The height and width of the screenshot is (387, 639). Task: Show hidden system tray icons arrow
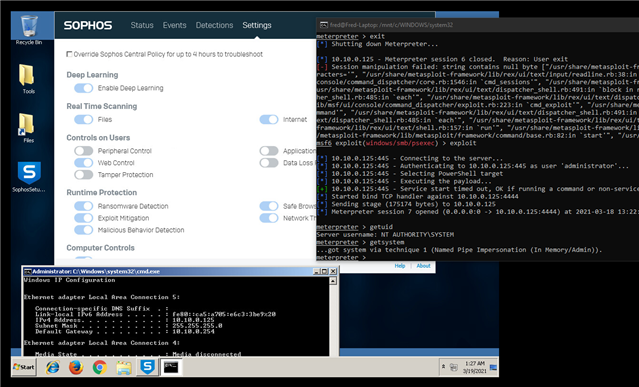coord(443,367)
